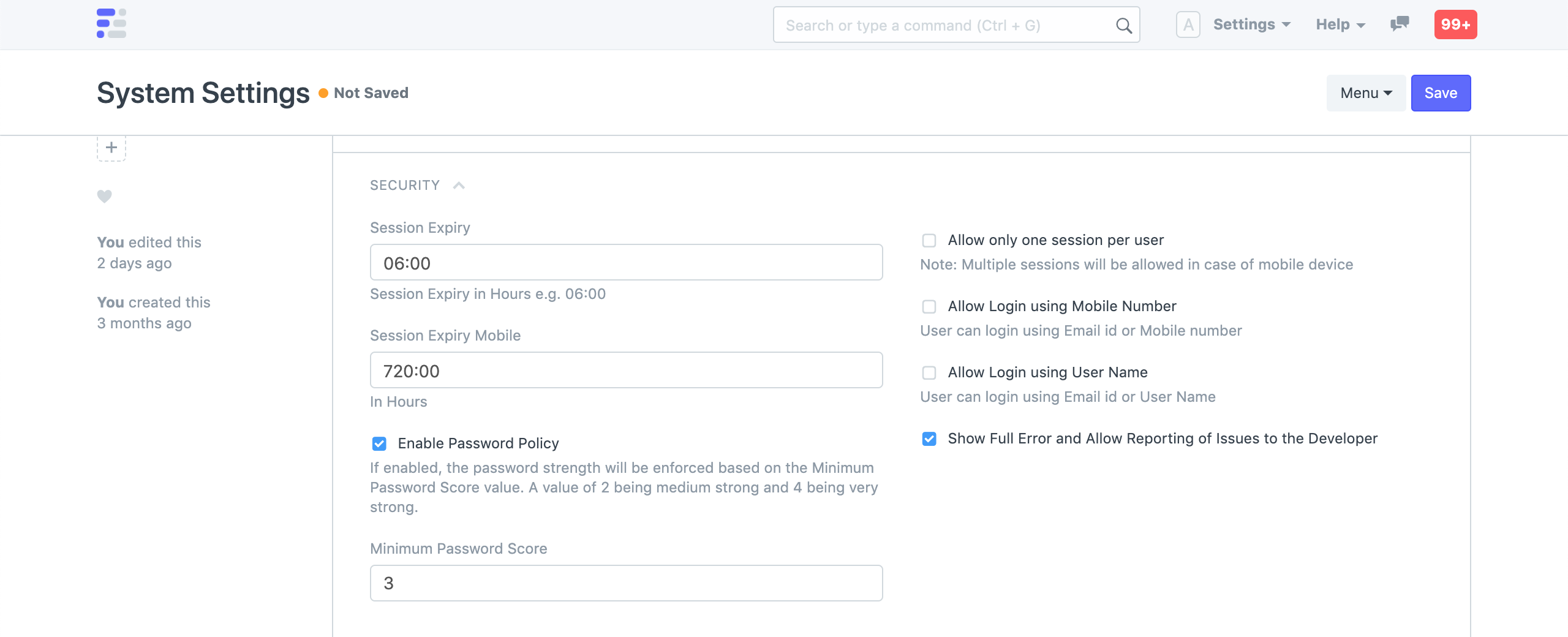This screenshot has height=637, width=1568.
Task: Focus the Minimum Password Score field
Action: 626,583
